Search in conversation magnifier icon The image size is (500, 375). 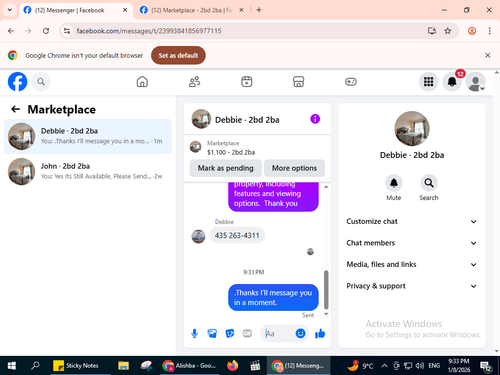(429, 183)
